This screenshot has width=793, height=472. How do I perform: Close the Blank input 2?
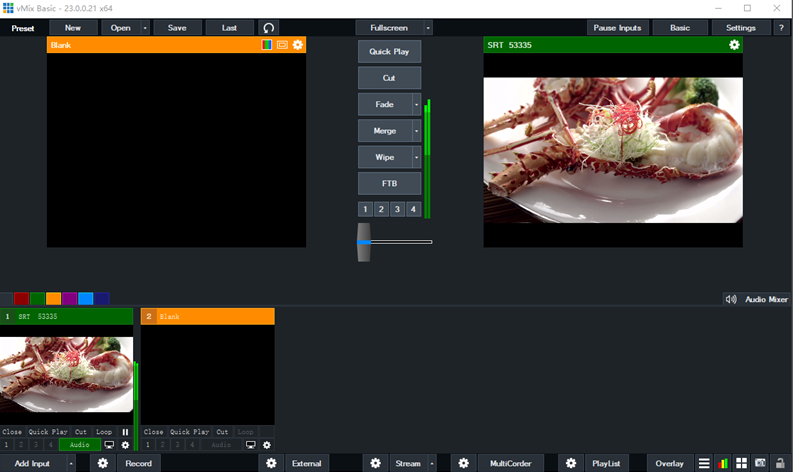(153, 432)
